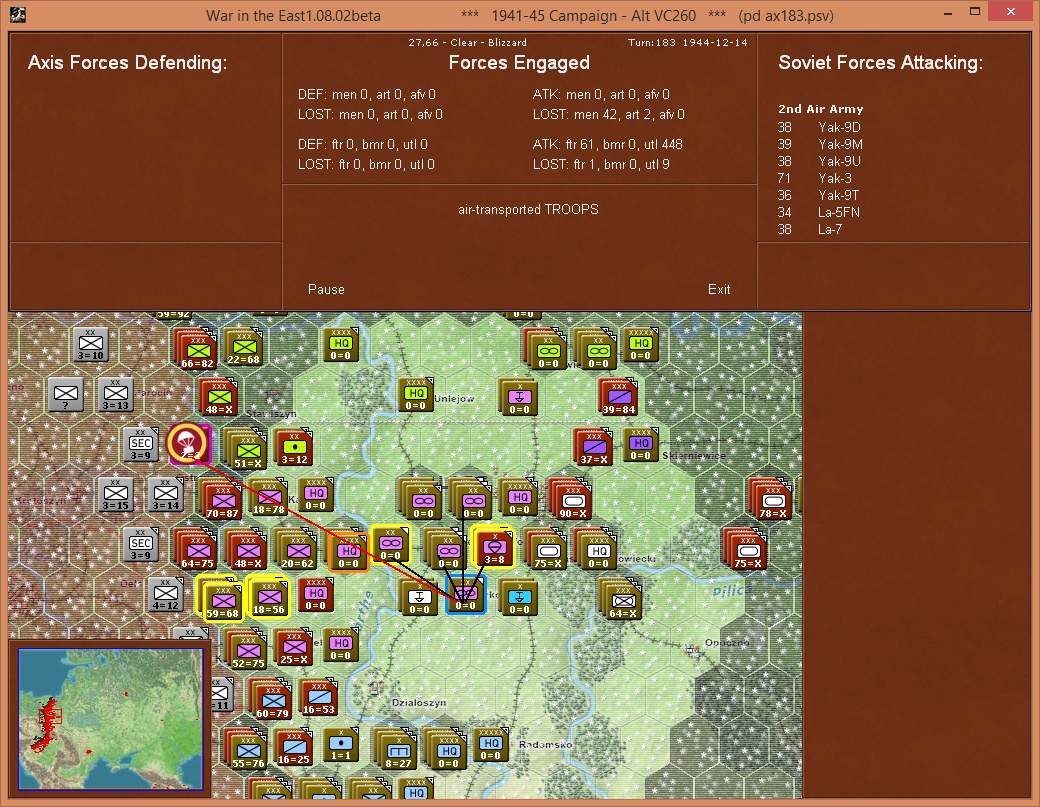Minimize the War in the East window
This screenshot has height=807, width=1040.
(948, 13)
